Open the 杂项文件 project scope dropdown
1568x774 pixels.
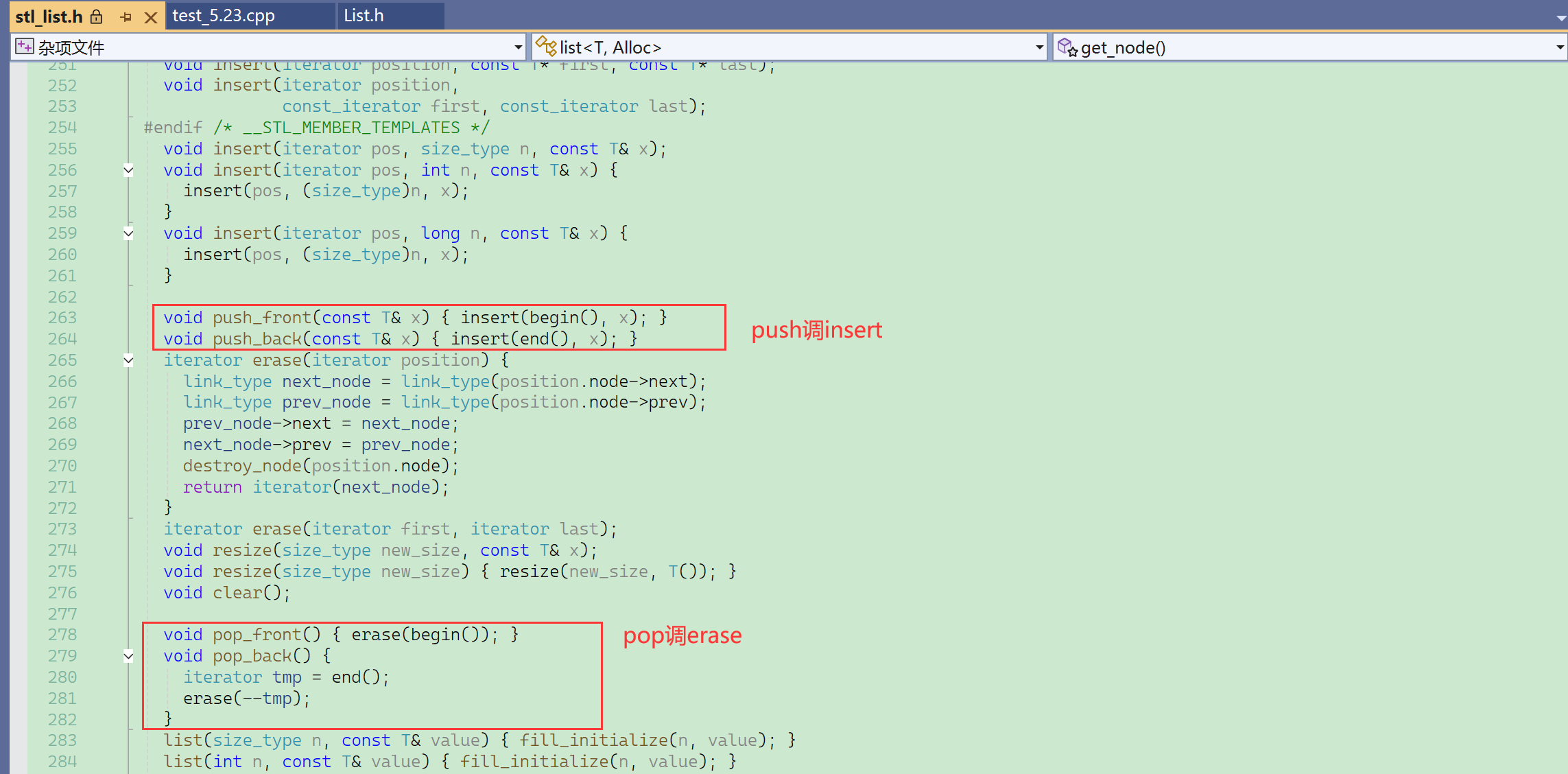(518, 47)
